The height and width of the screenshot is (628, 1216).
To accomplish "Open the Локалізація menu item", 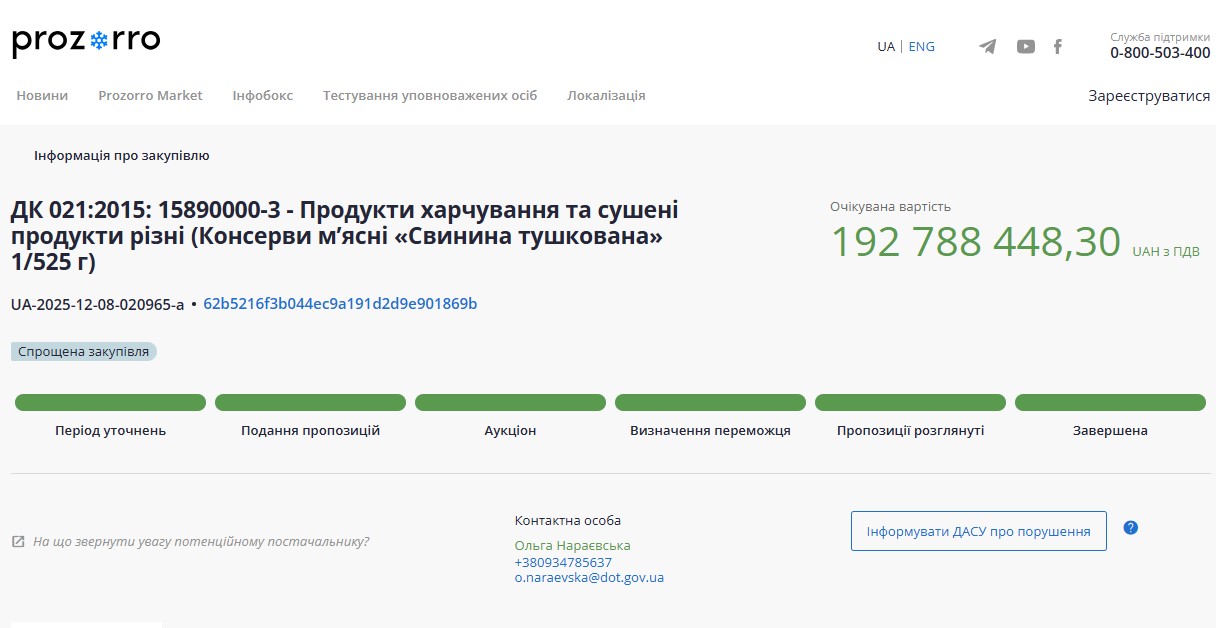I will point(606,95).
